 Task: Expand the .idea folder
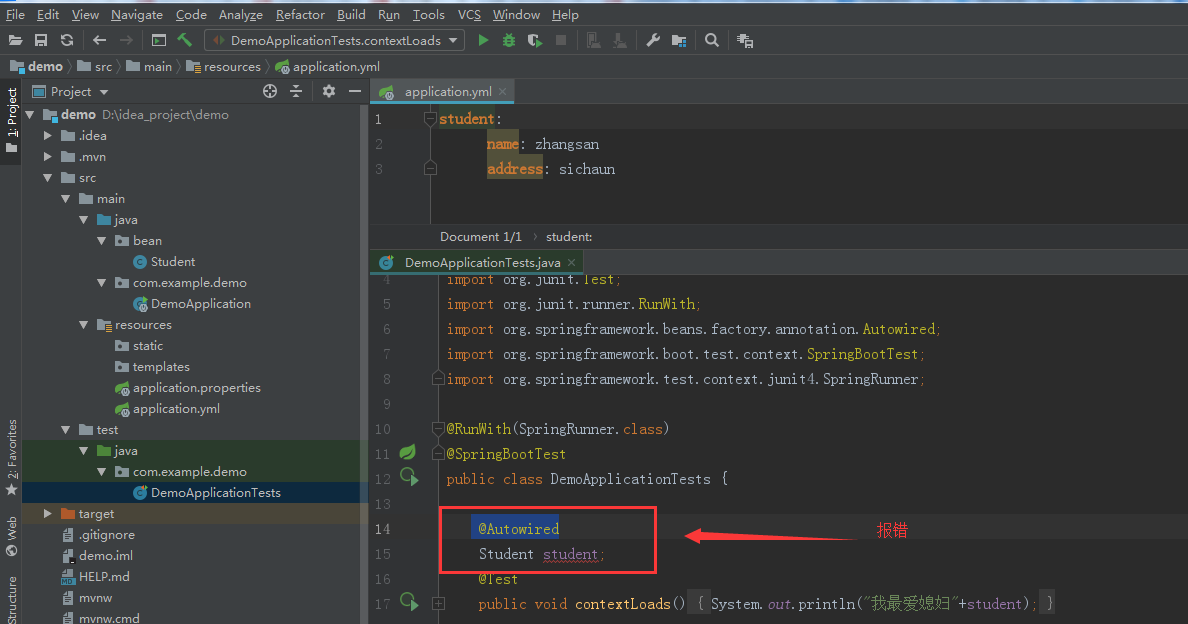(x=48, y=136)
